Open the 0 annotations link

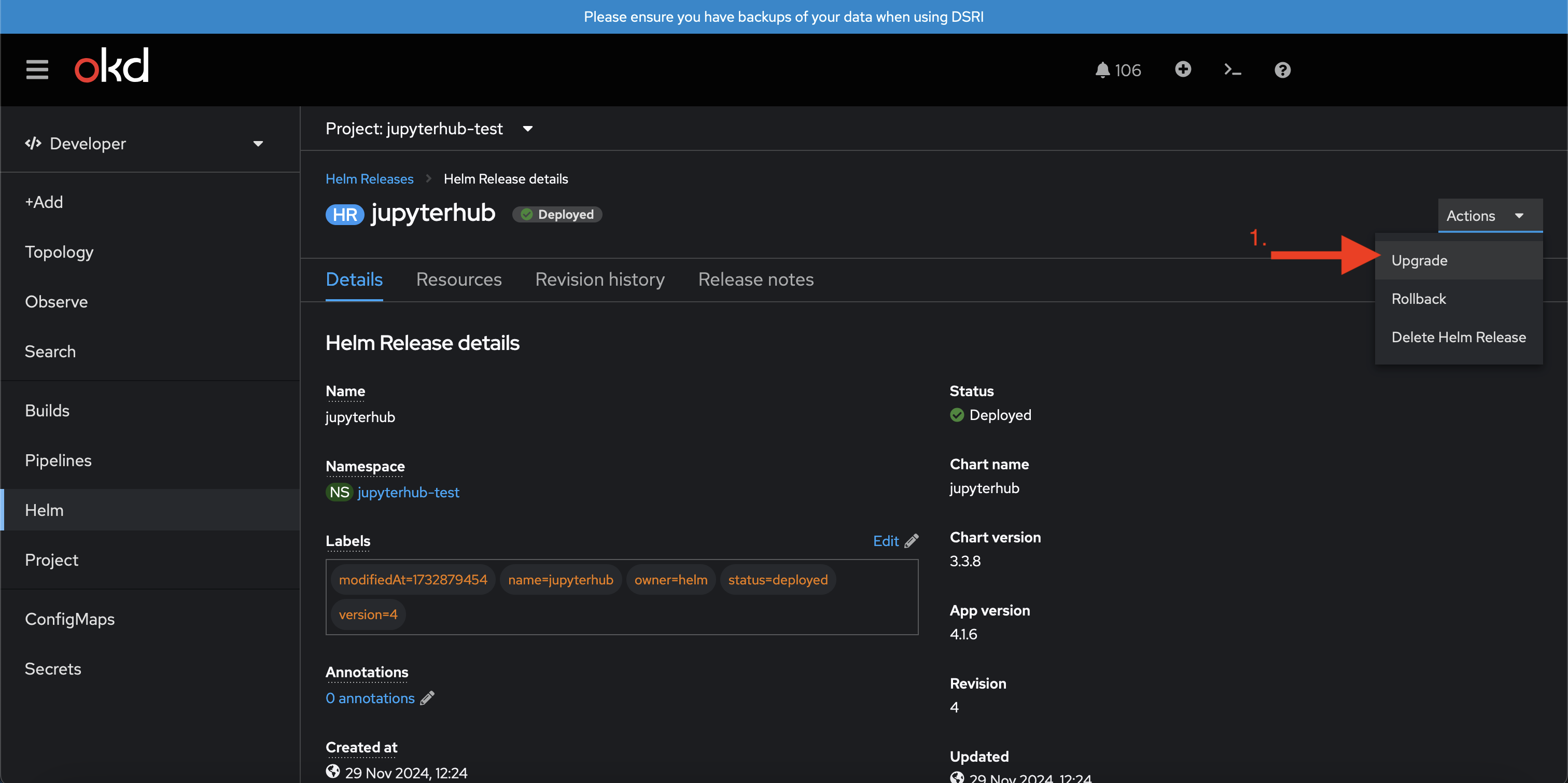pyautogui.click(x=370, y=698)
